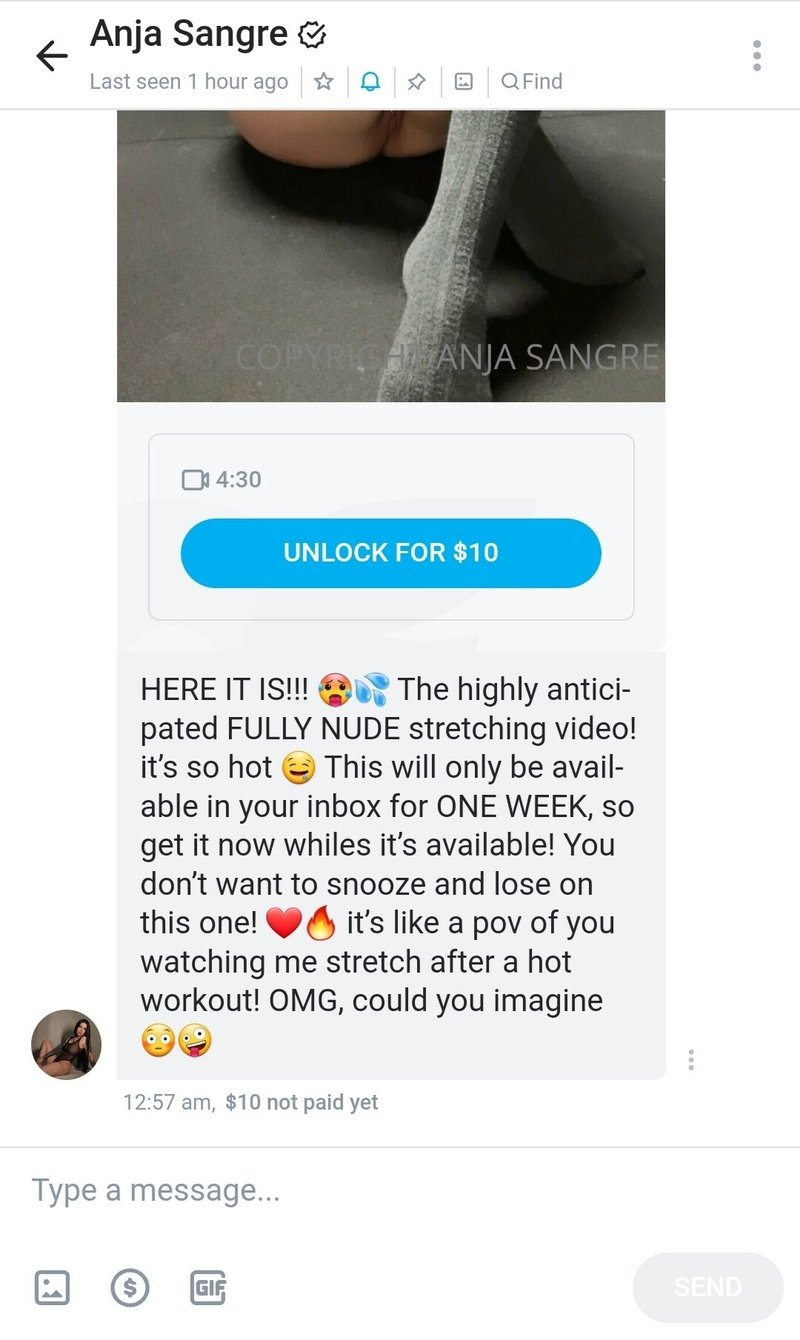800x1340 pixels.
Task: Toggle the notification bell for this chat
Action: (x=370, y=82)
